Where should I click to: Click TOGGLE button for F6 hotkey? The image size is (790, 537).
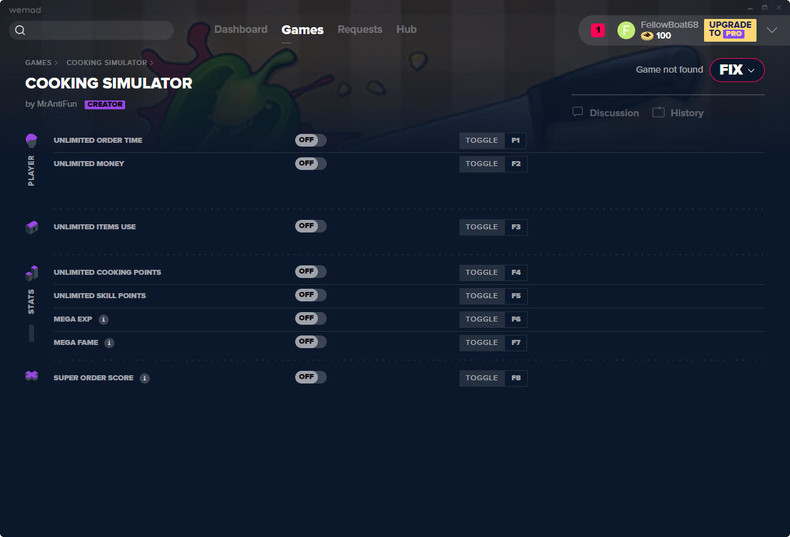[482, 319]
